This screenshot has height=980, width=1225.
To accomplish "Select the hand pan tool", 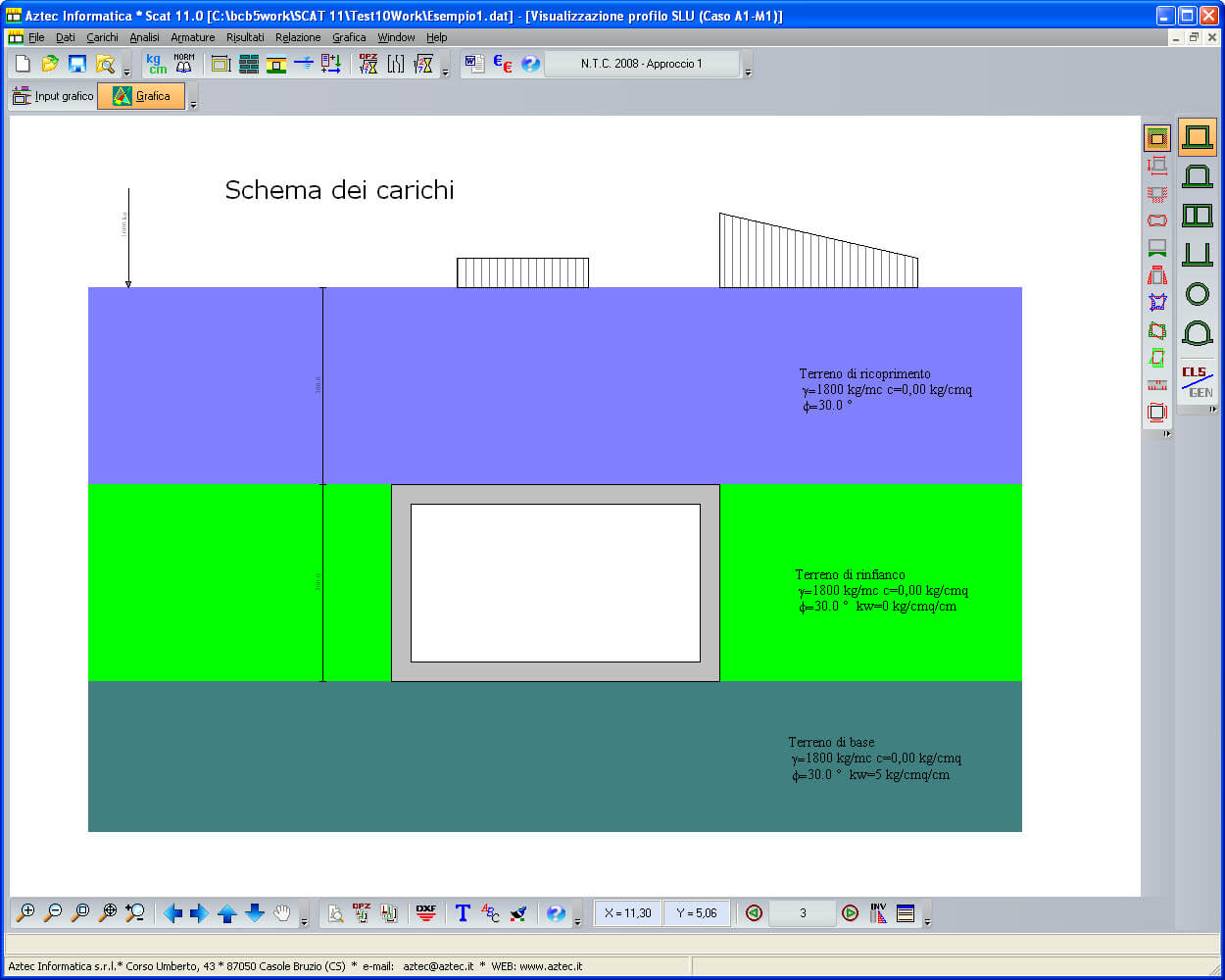I will point(282,913).
